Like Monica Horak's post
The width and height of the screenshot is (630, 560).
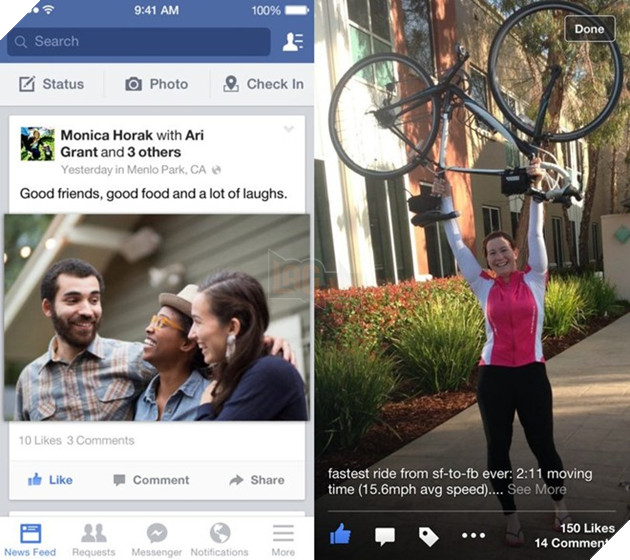coord(50,480)
